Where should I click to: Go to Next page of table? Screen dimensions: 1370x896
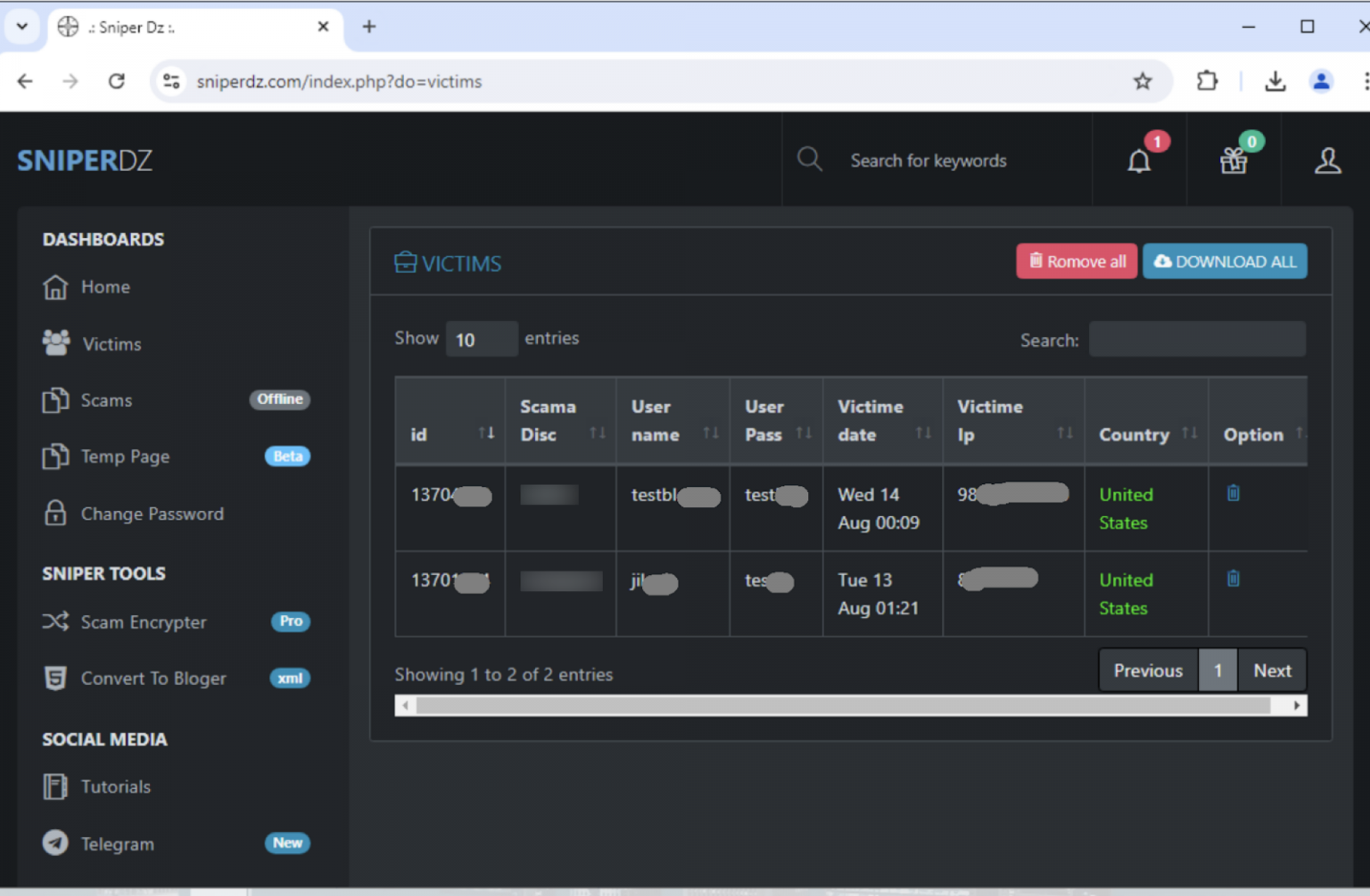(1272, 670)
